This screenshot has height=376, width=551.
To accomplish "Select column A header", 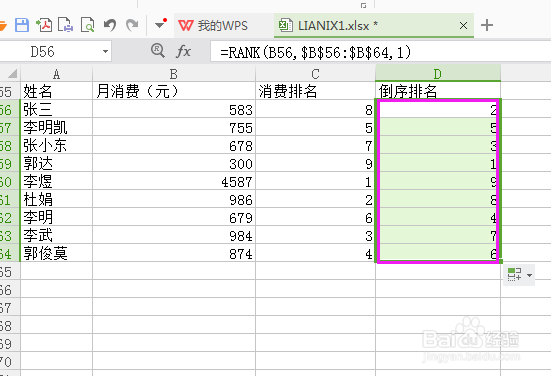I will (57, 73).
